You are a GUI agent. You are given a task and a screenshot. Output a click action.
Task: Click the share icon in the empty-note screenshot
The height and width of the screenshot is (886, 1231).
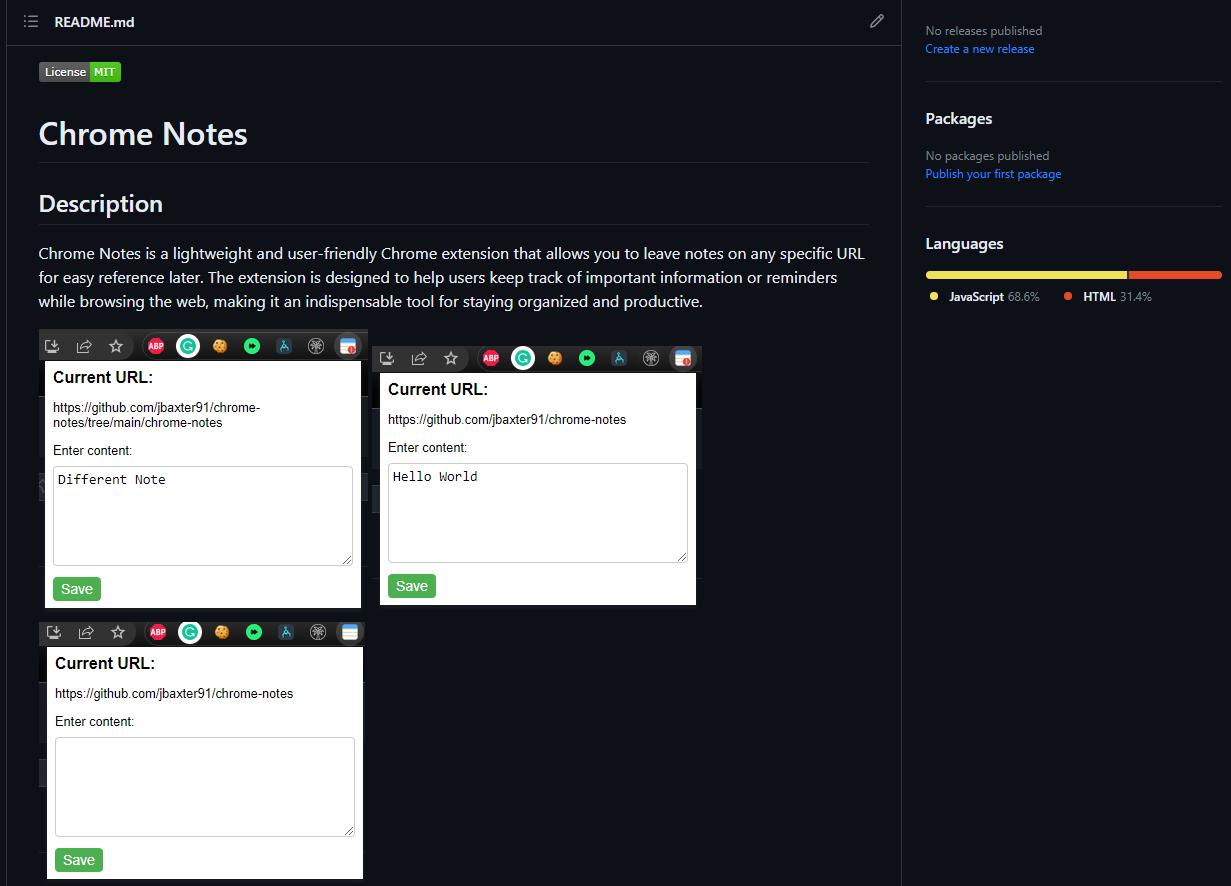(x=86, y=632)
